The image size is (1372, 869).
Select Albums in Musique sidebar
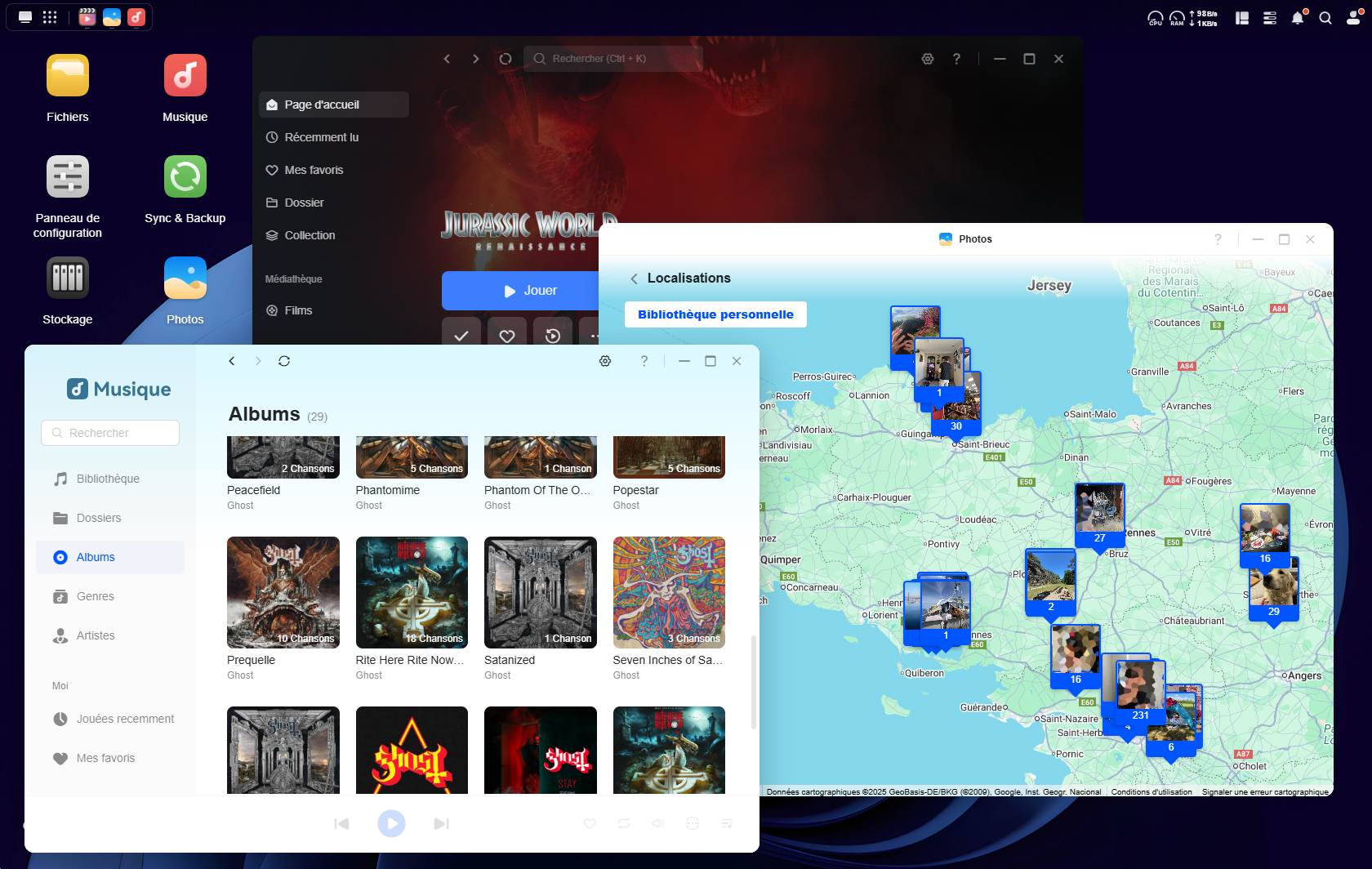point(110,557)
